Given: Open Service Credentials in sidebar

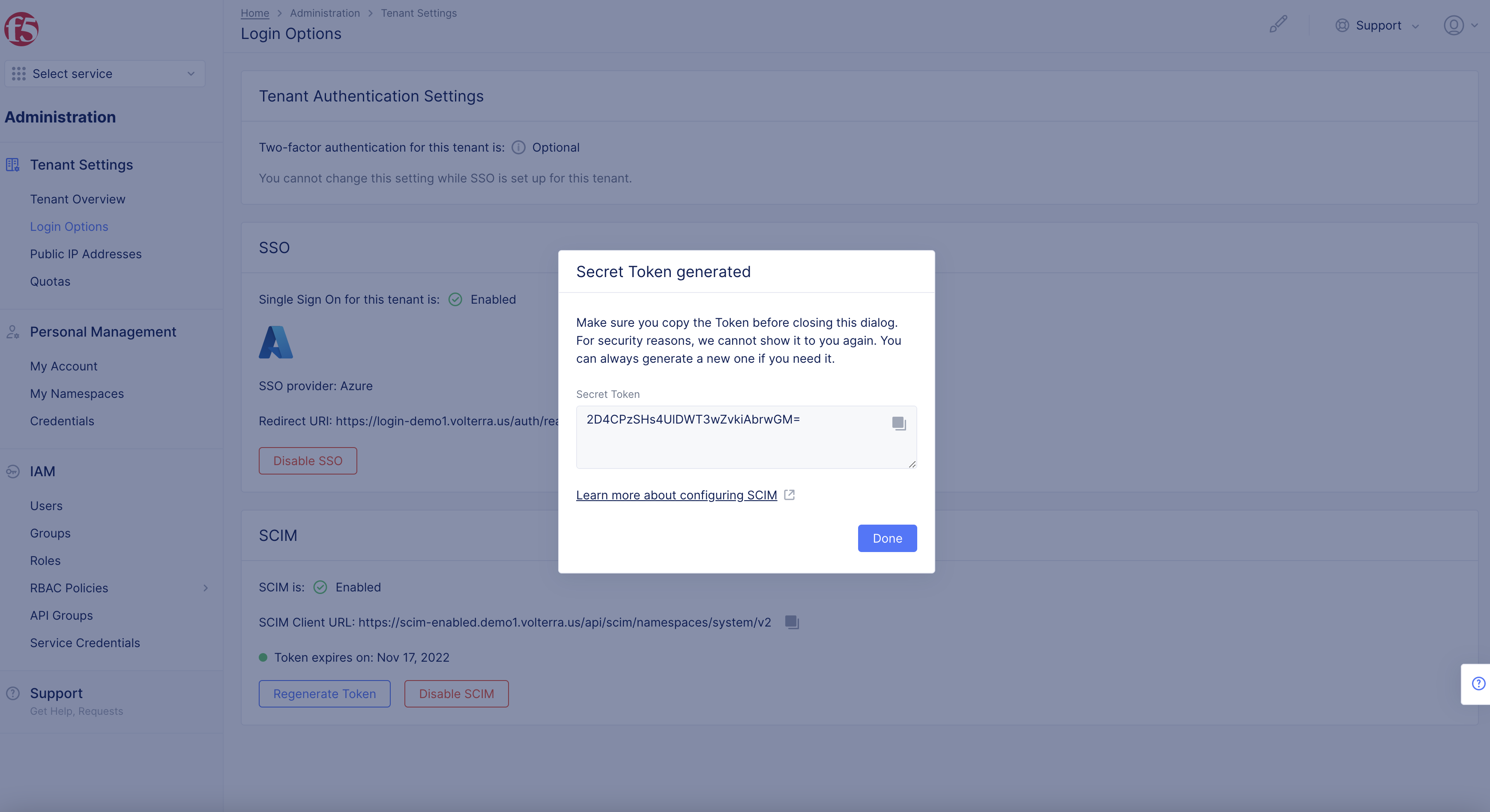Looking at the screenshot, I should pyautogui.click(x=85, y=642).
